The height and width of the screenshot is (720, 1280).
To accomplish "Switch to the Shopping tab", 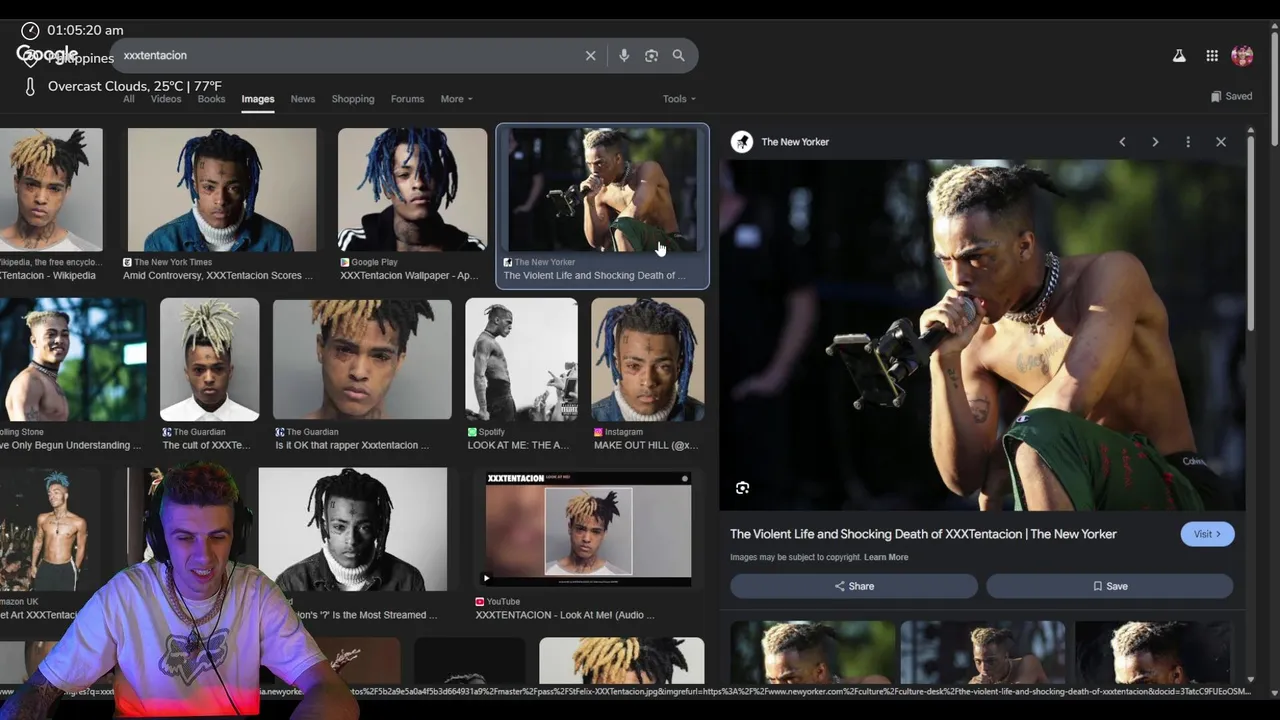I will 353,99.
